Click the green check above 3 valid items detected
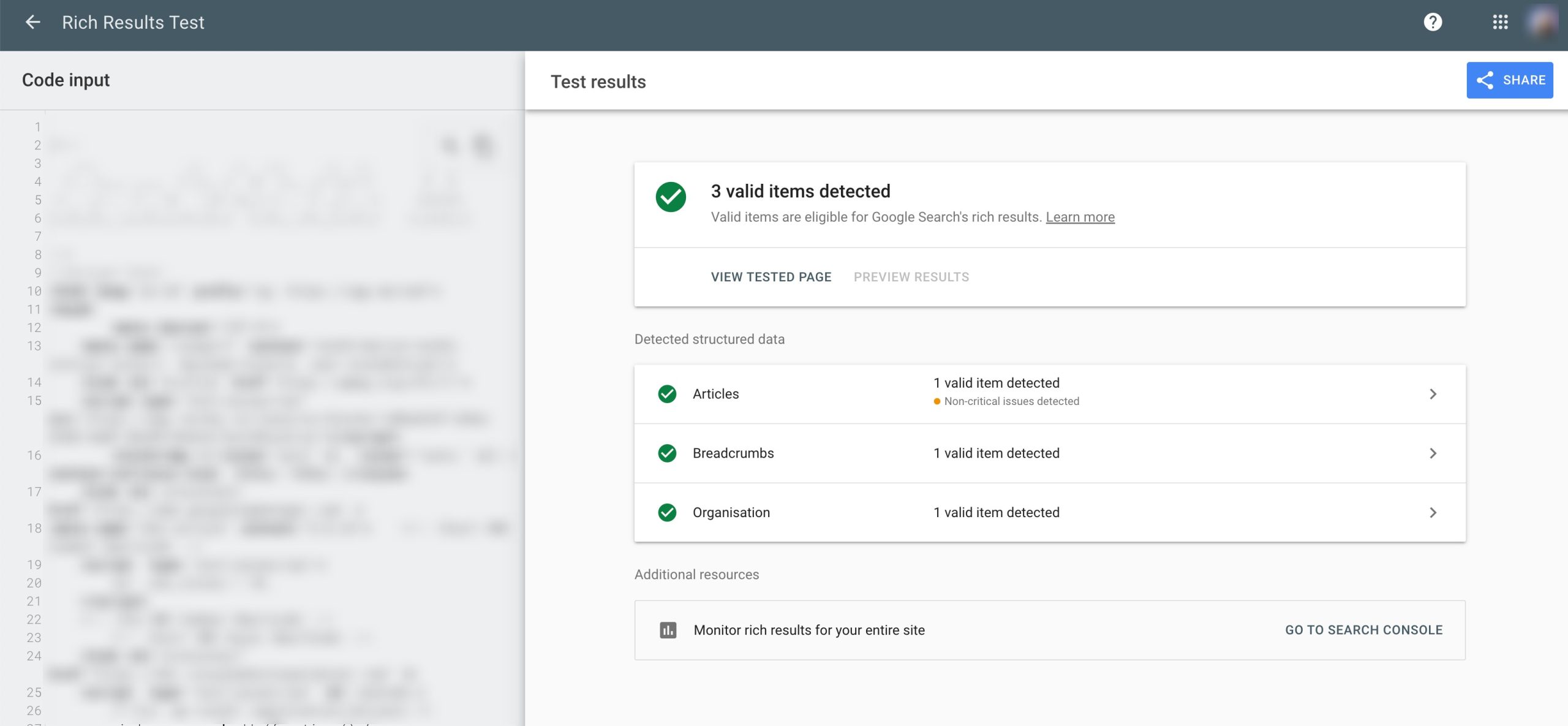 [671, 198]
